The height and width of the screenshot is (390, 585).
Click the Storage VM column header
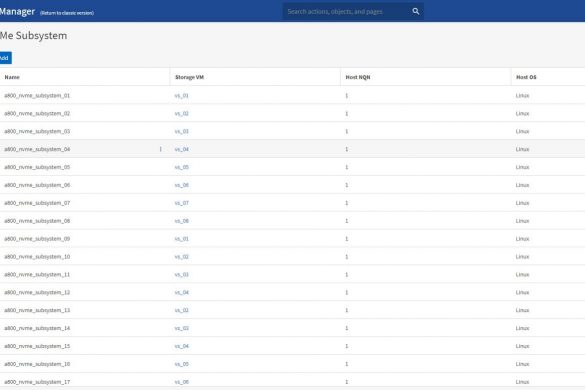[189, 77]
